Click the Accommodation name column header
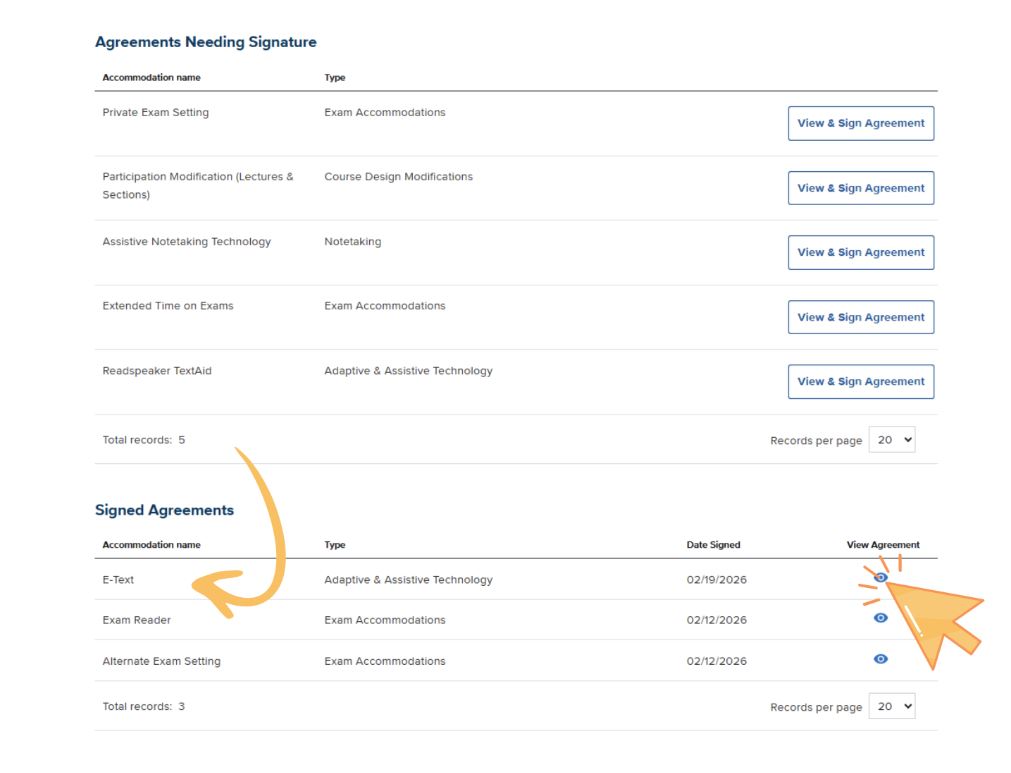The width and height of the screenshot is (1011, 773). [151, 544]
